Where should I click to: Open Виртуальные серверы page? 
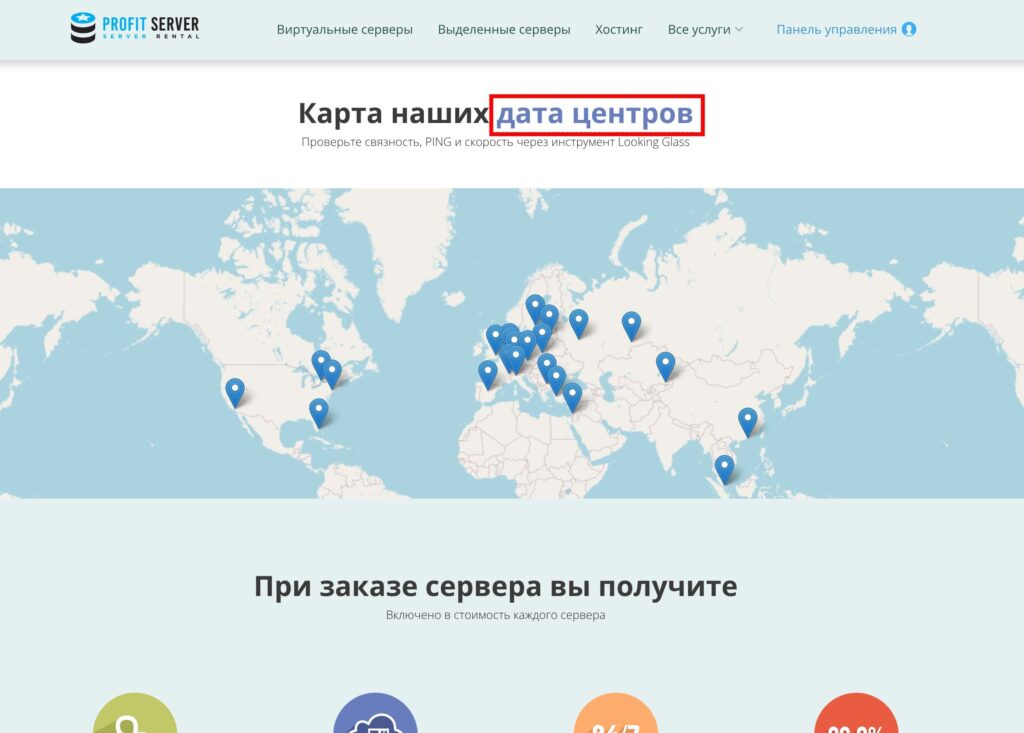[344, 29]
